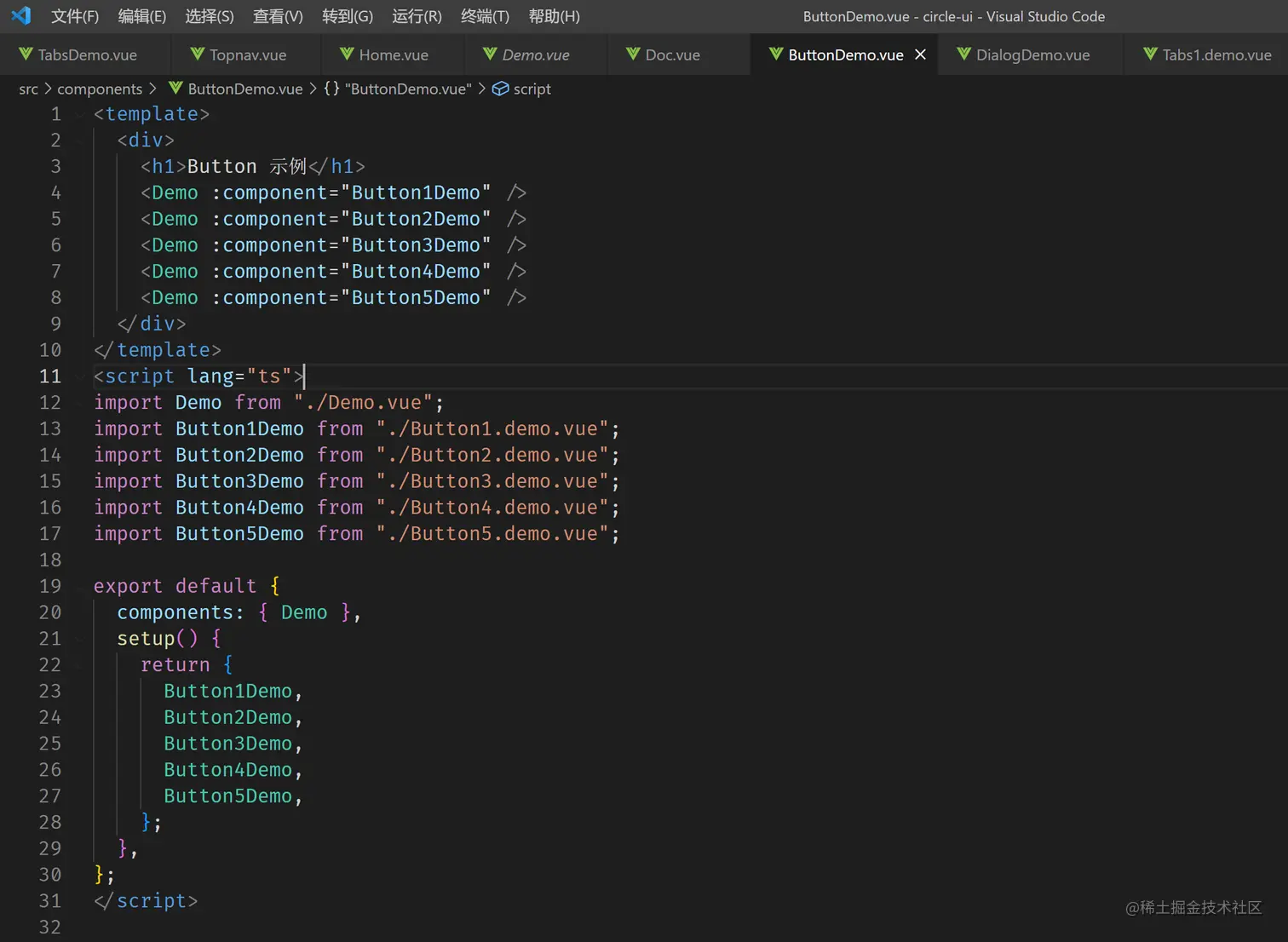
Task: Click line number 11 in gutter
Action: tap(50, 376)
